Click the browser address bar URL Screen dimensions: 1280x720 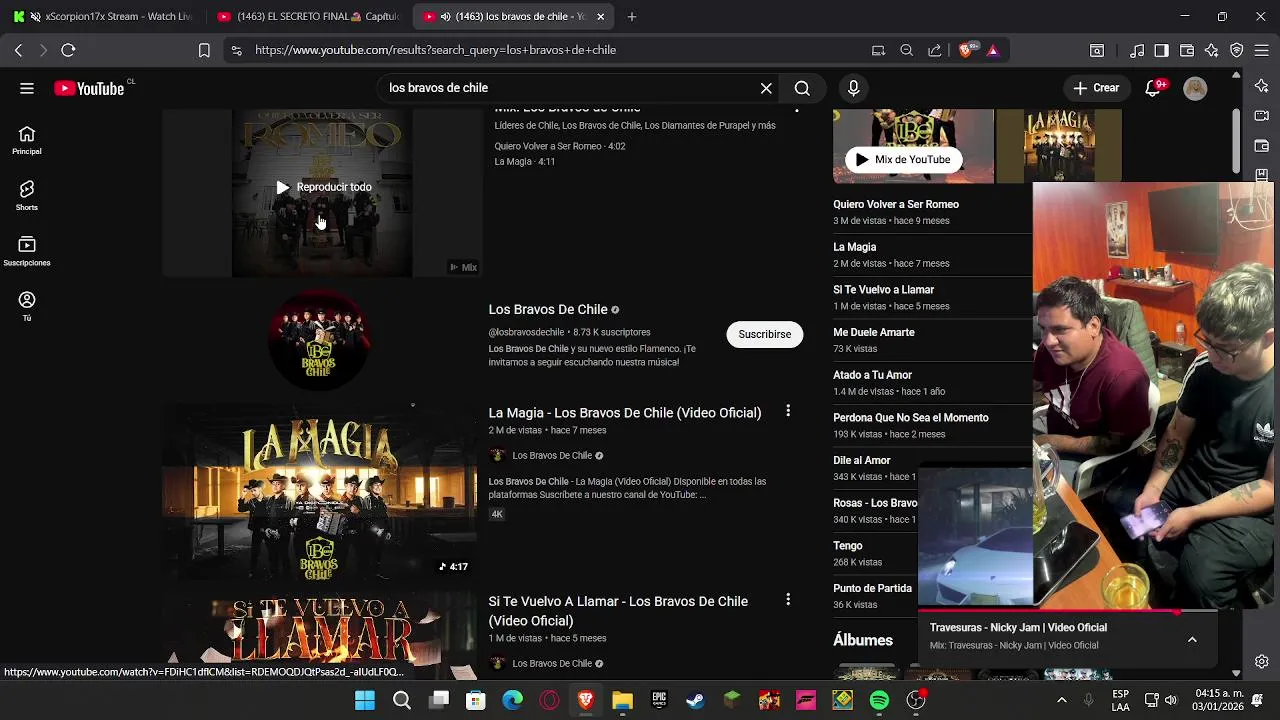[x=435, y=50]
